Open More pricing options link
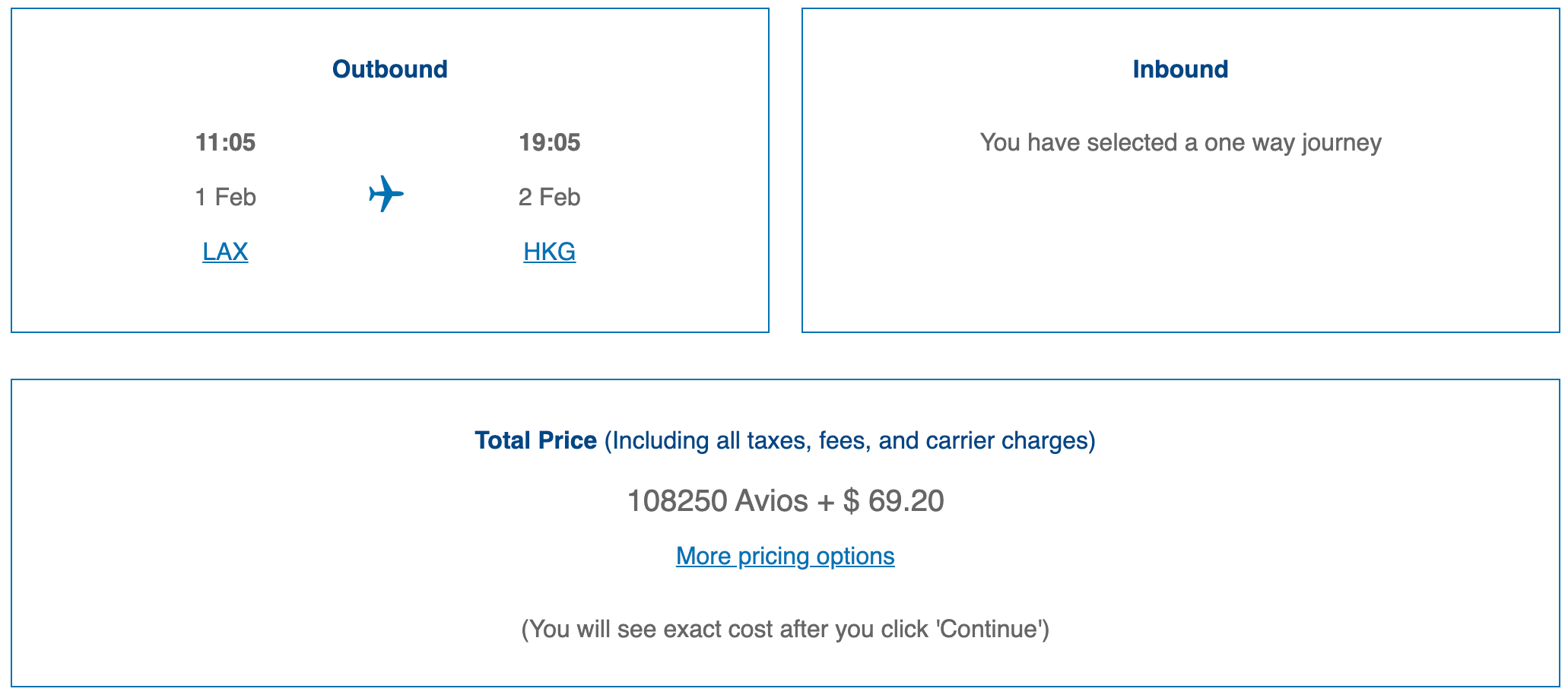1568x695 pixels. [785, 556]
